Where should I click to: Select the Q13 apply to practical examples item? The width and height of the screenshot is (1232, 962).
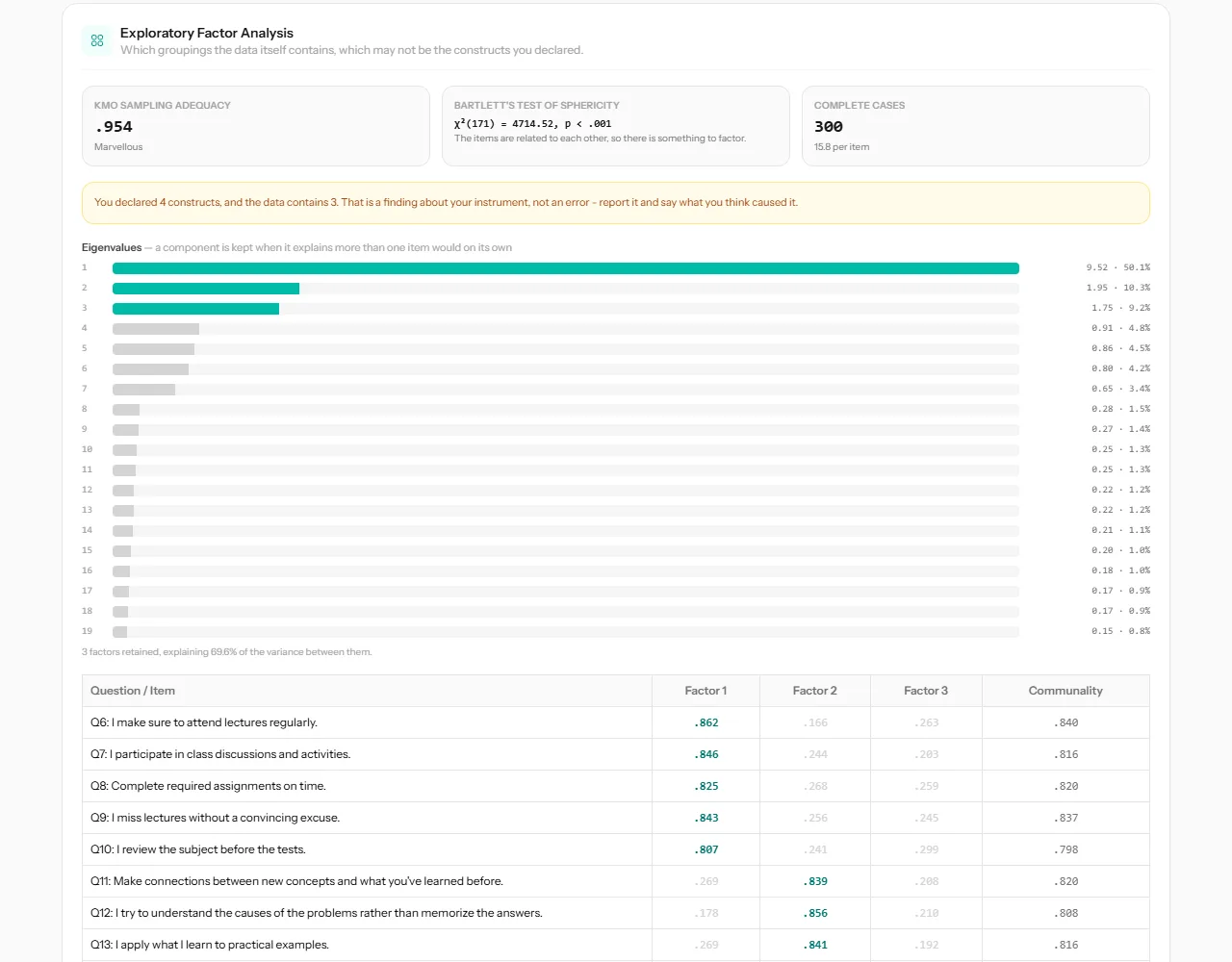(x=616, y=945)
